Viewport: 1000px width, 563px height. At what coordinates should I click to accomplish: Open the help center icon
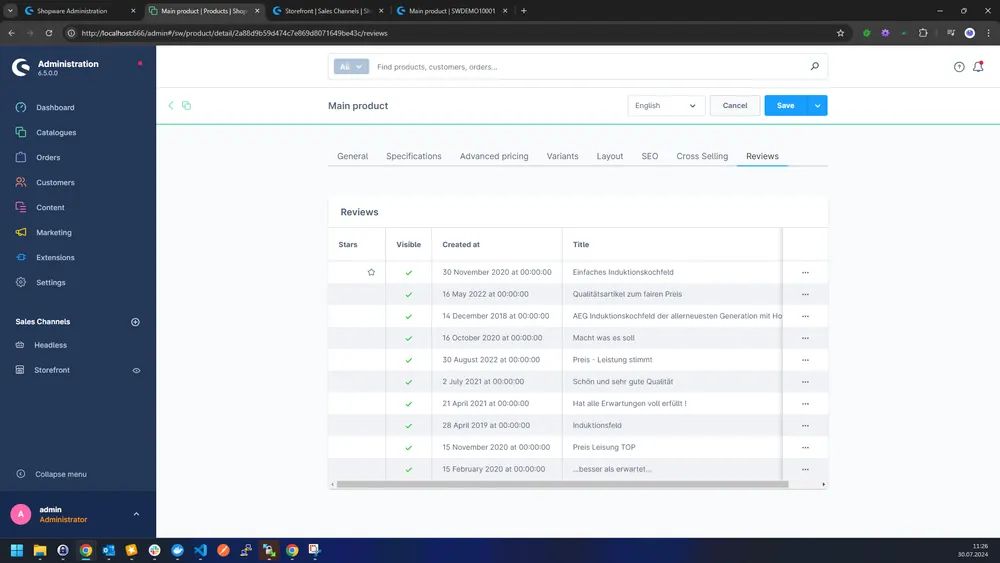point(959,67)
